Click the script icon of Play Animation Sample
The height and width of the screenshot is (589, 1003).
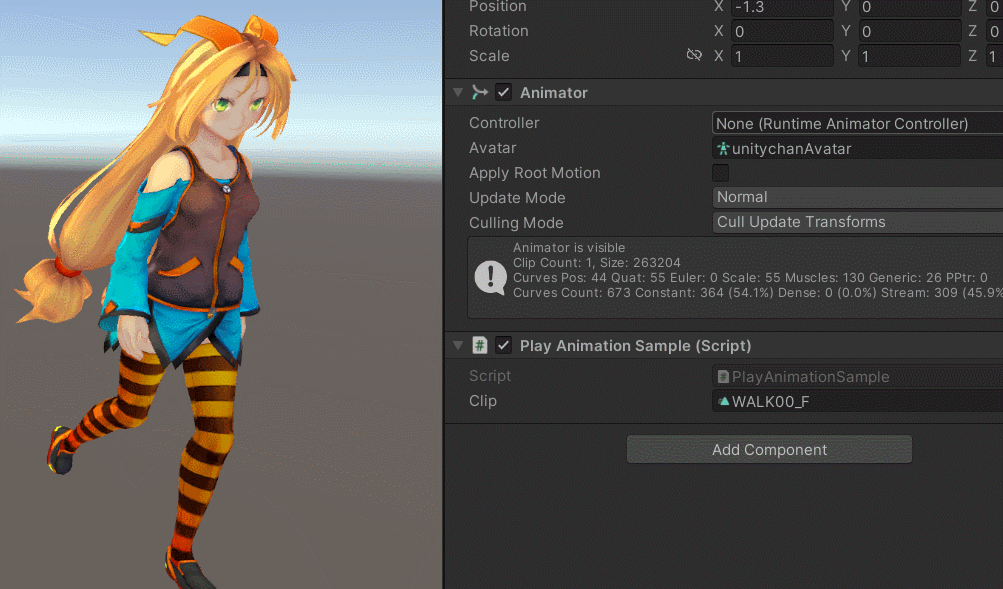click(x=480, y=345)
